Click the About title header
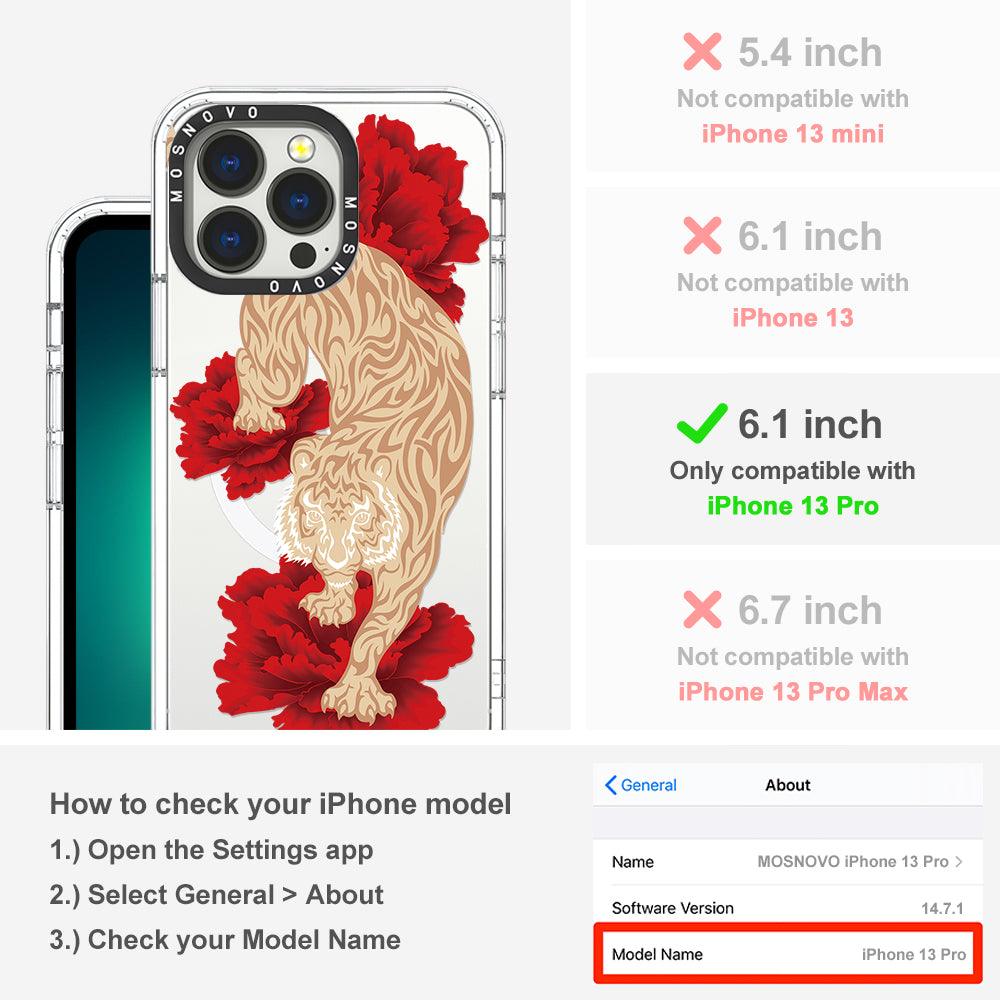1000x1000 pixels. [788, 785]
